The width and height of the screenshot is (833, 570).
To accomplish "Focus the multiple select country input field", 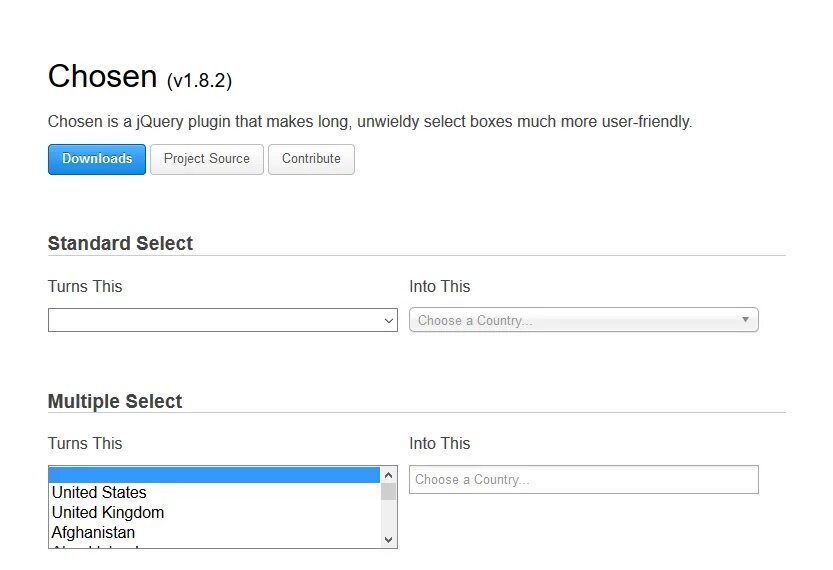I will [583, 479].
